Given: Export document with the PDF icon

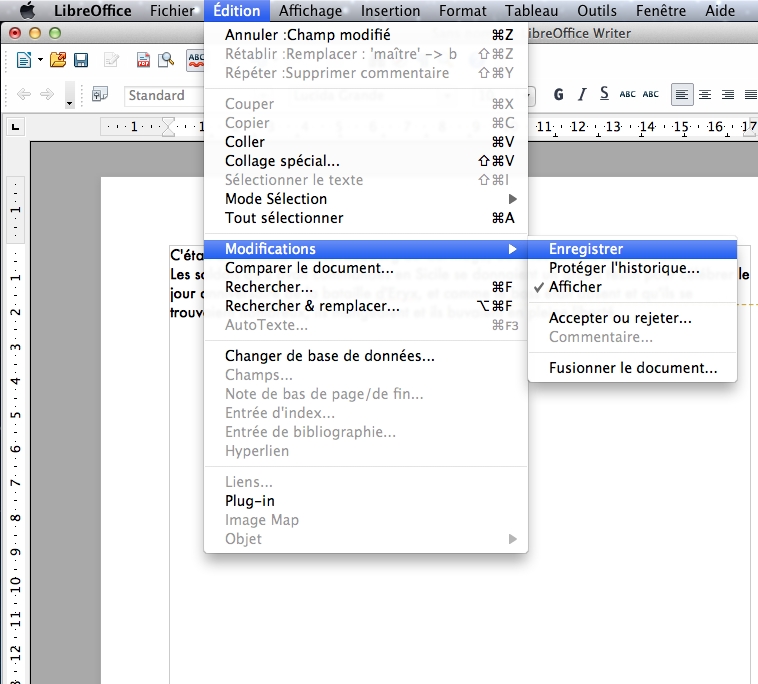Looking at the screenshot, I should click(x=143, y=60).
